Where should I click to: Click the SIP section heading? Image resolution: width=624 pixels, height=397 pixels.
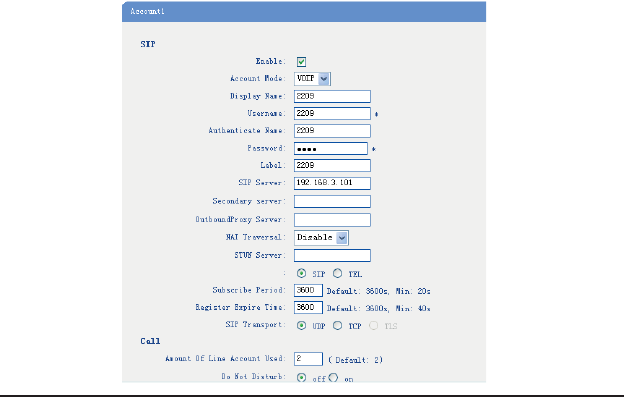click(x=148, y=44)
